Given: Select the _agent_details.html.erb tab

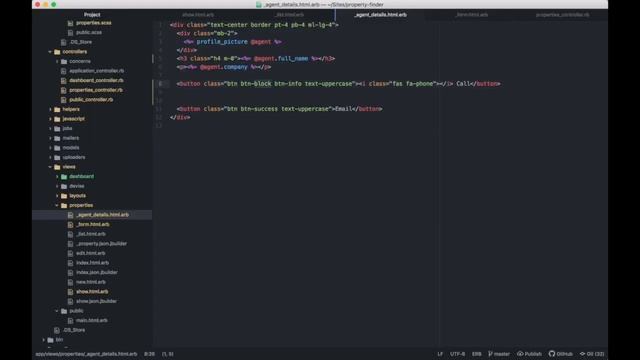Looking at the screenshot, I should pyautogui.click(x=380, y=15).
